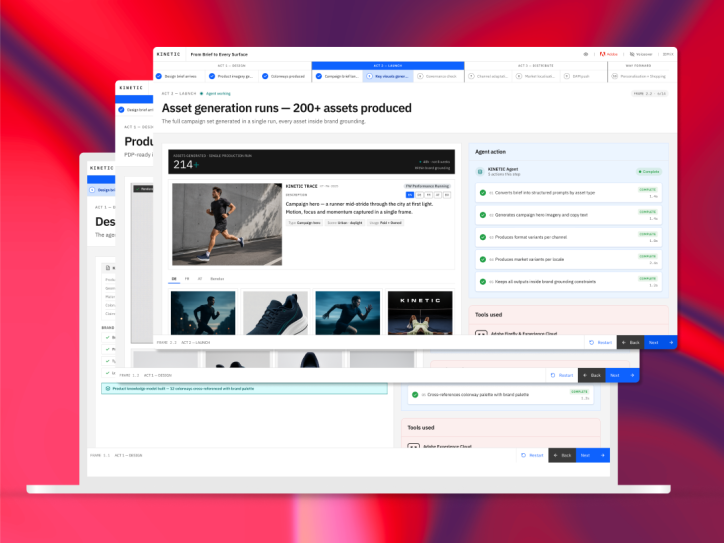
Task: Expand 'Produces format variants per channel' row
Action: 568,237
